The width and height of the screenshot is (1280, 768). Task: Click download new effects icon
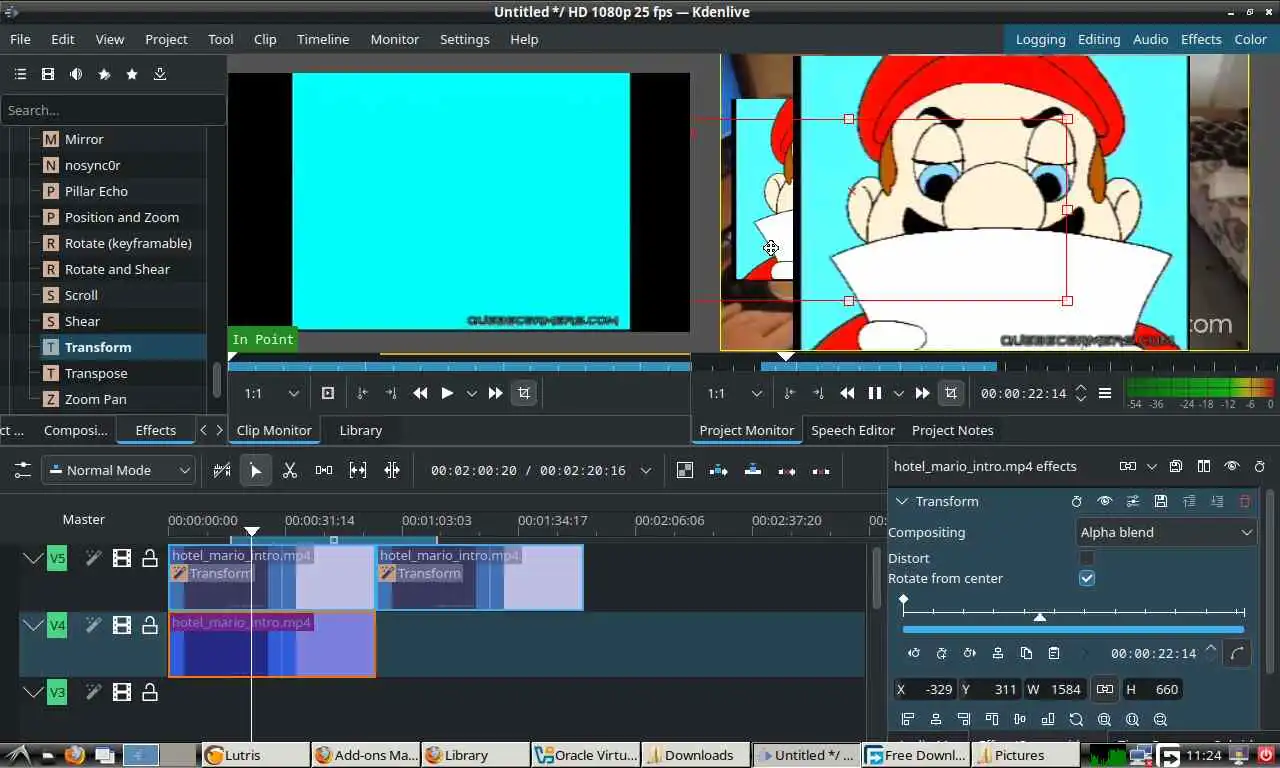(160, 74)
